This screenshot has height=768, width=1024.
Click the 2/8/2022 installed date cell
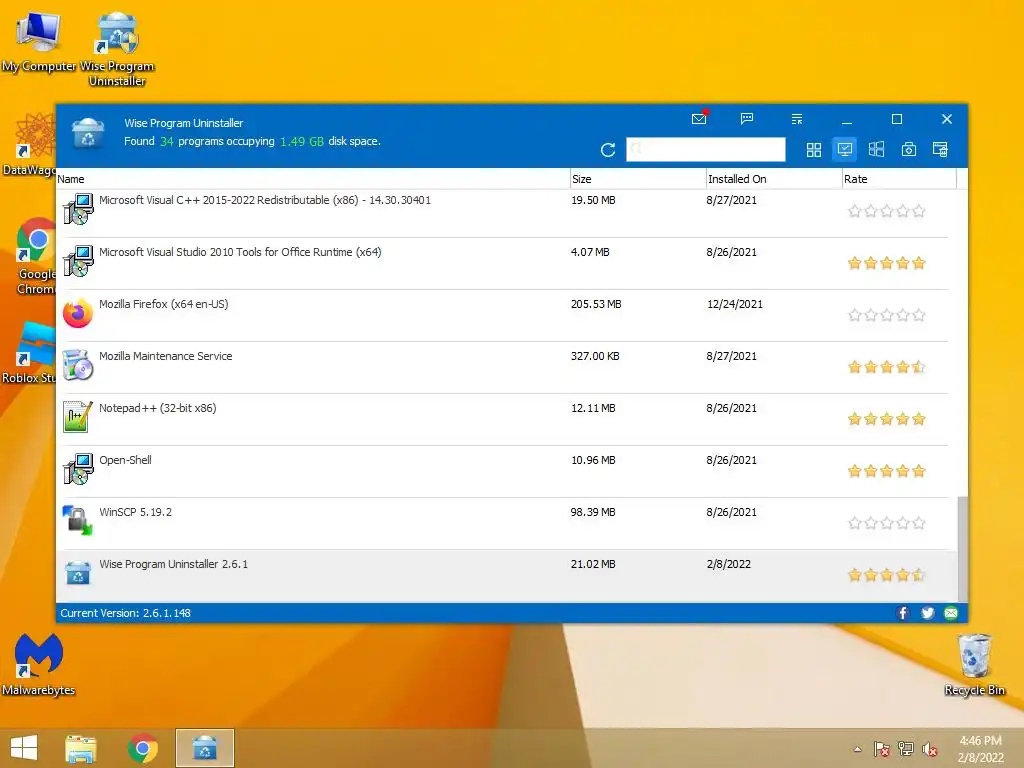[729, 564]
